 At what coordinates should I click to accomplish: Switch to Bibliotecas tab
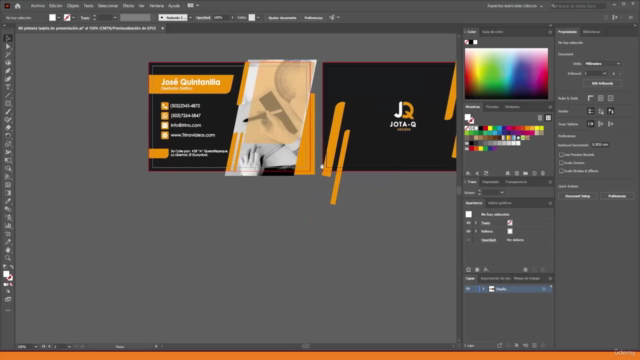coord(591,32)
